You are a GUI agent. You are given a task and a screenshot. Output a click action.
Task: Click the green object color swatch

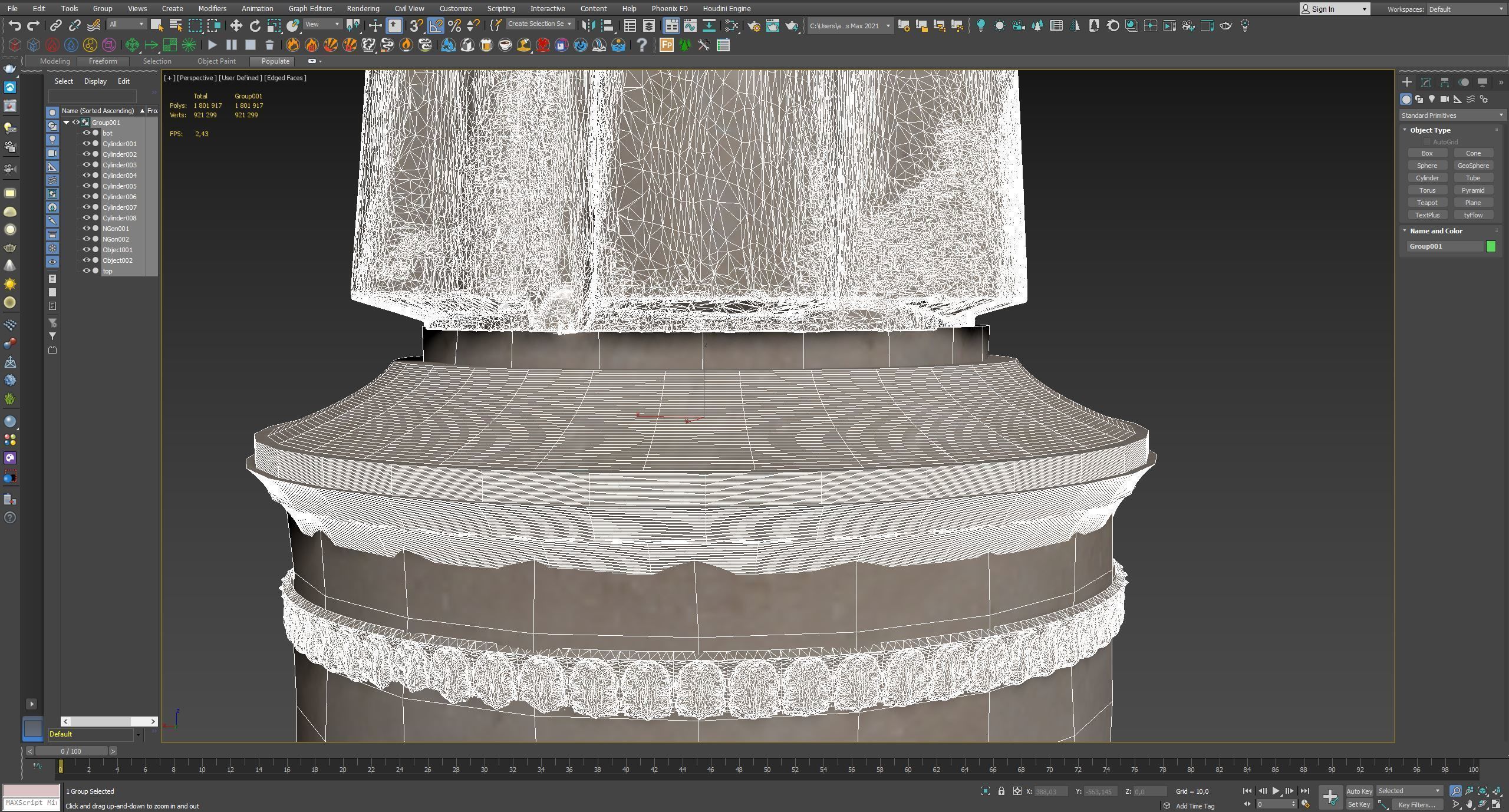1491,246
